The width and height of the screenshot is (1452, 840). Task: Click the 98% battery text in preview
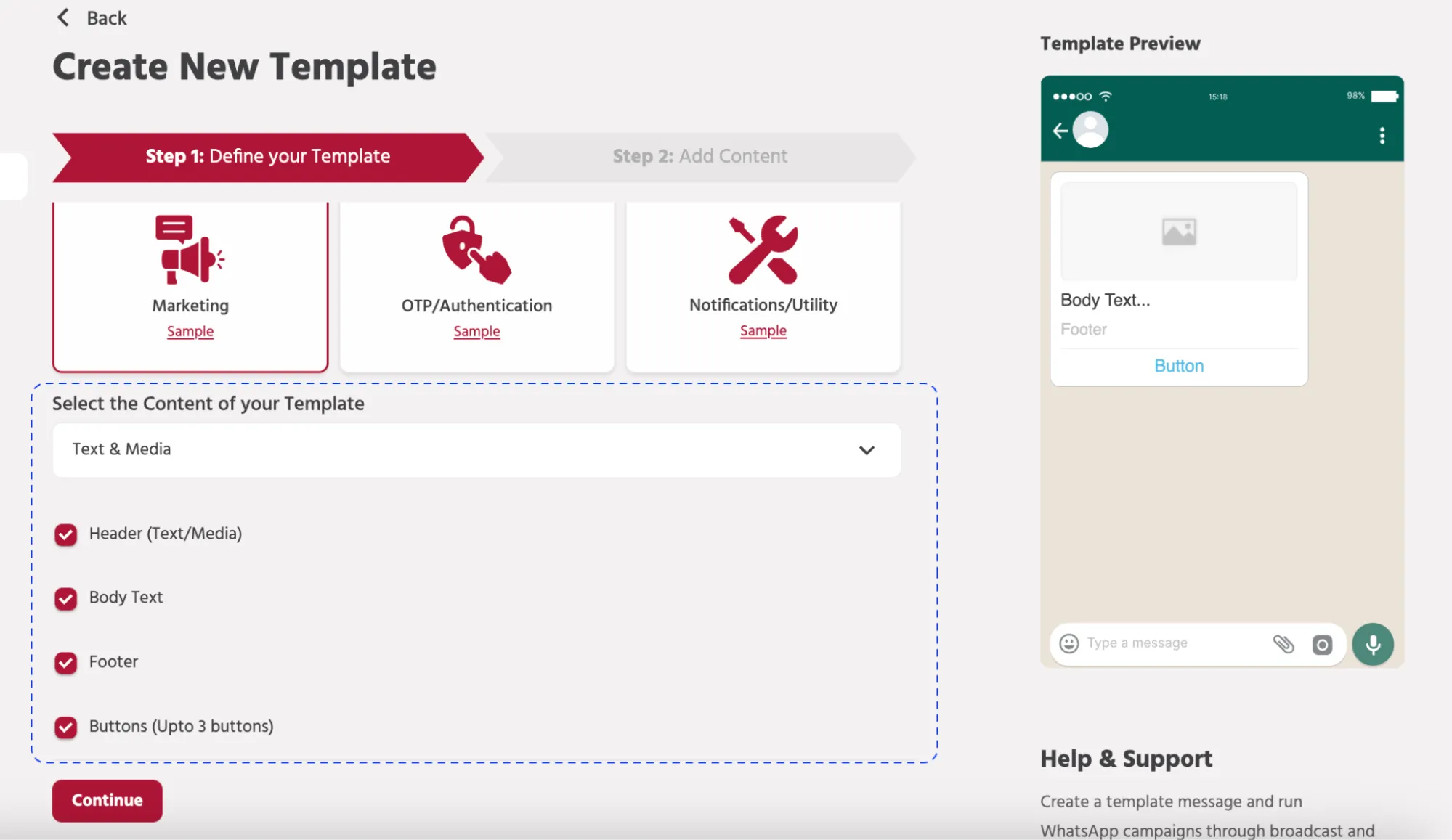point(1355,96)
